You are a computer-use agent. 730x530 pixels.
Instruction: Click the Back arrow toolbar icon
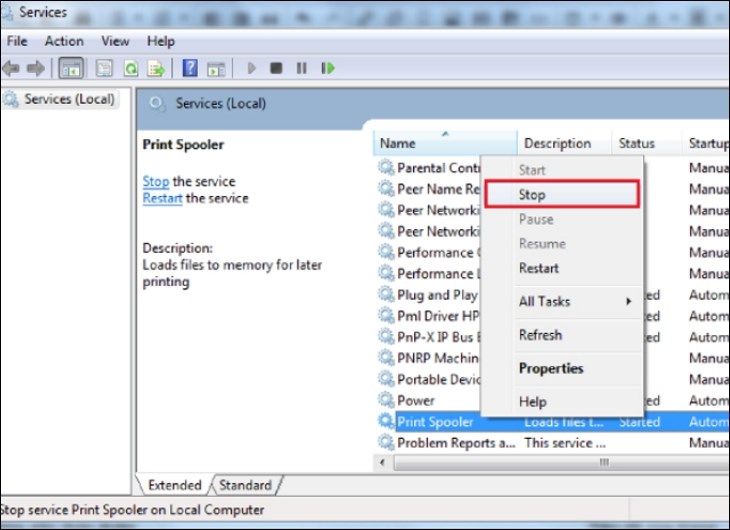point(11,68)
